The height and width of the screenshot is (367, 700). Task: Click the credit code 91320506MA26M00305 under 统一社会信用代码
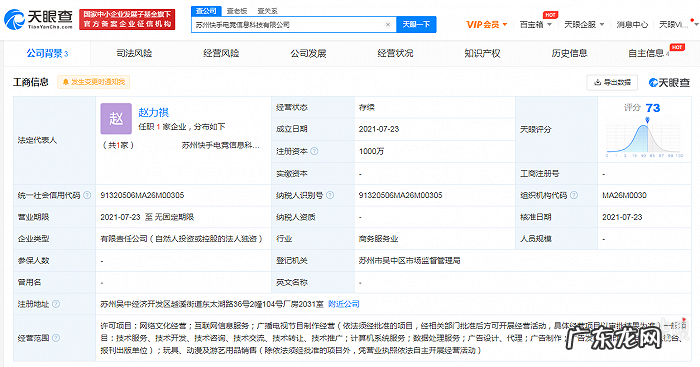(x=142, y=195)
